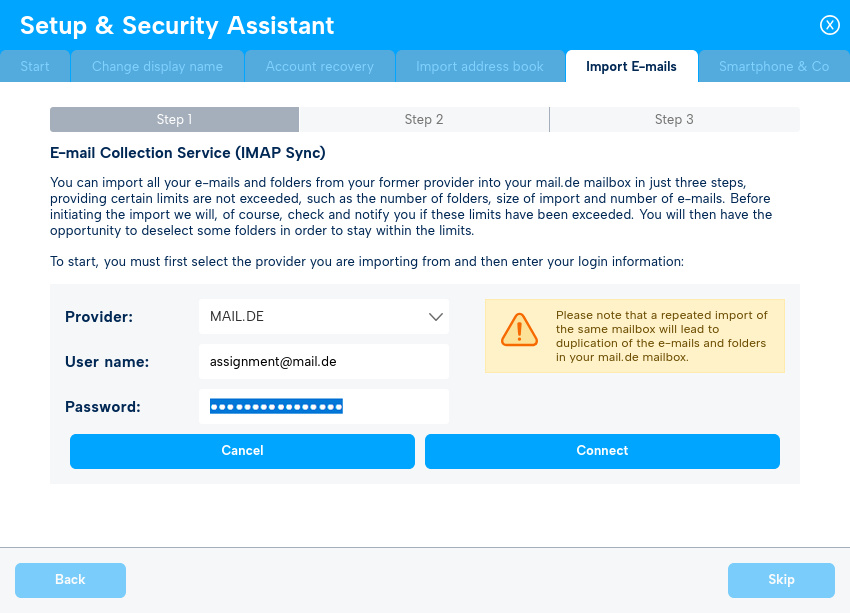This screenshot has height=613, width=850.
Task: Open the Smartphone & Co tab
Action: pos(774,66)
